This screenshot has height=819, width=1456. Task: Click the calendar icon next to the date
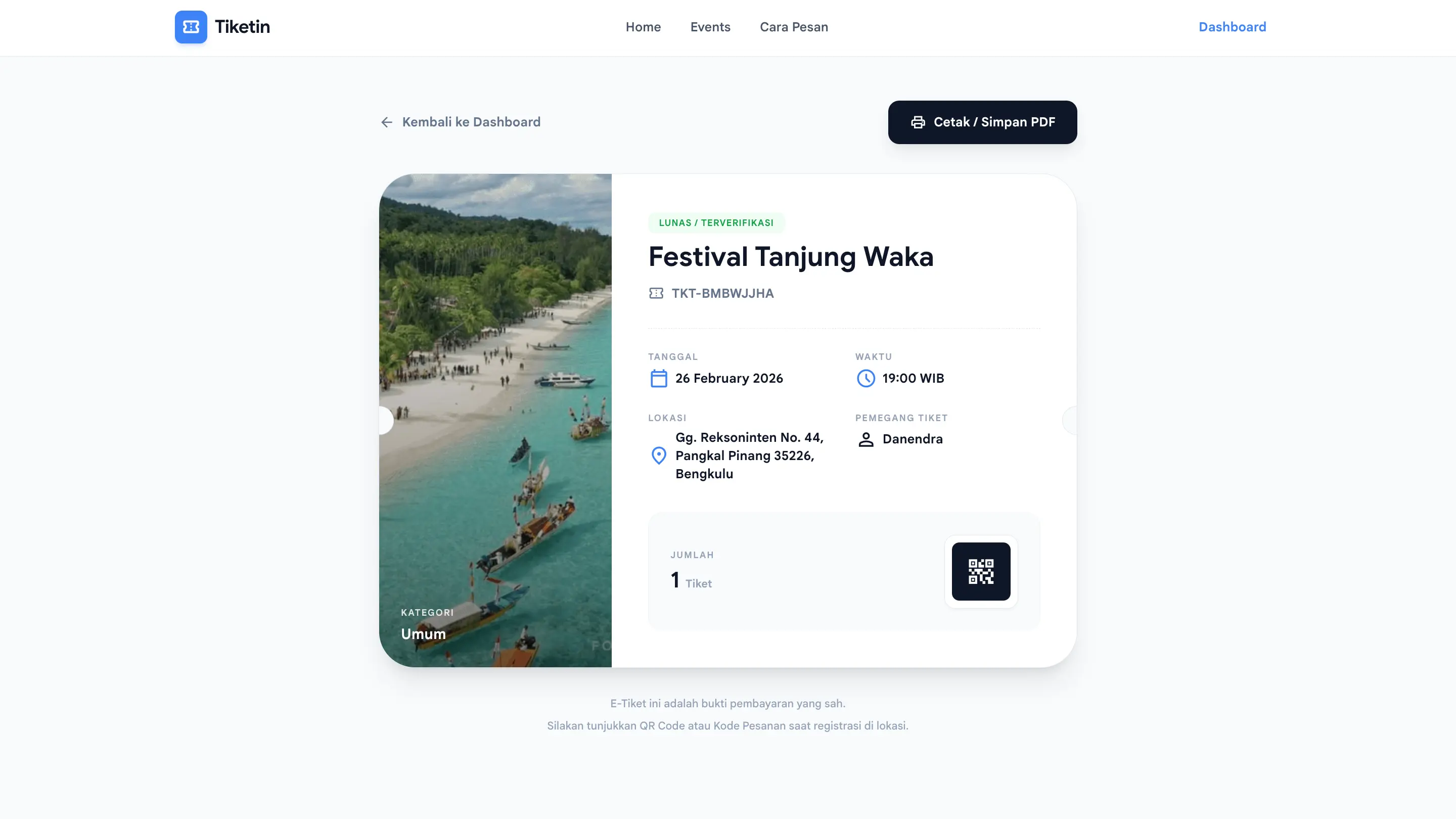click(x=658, y=378)
